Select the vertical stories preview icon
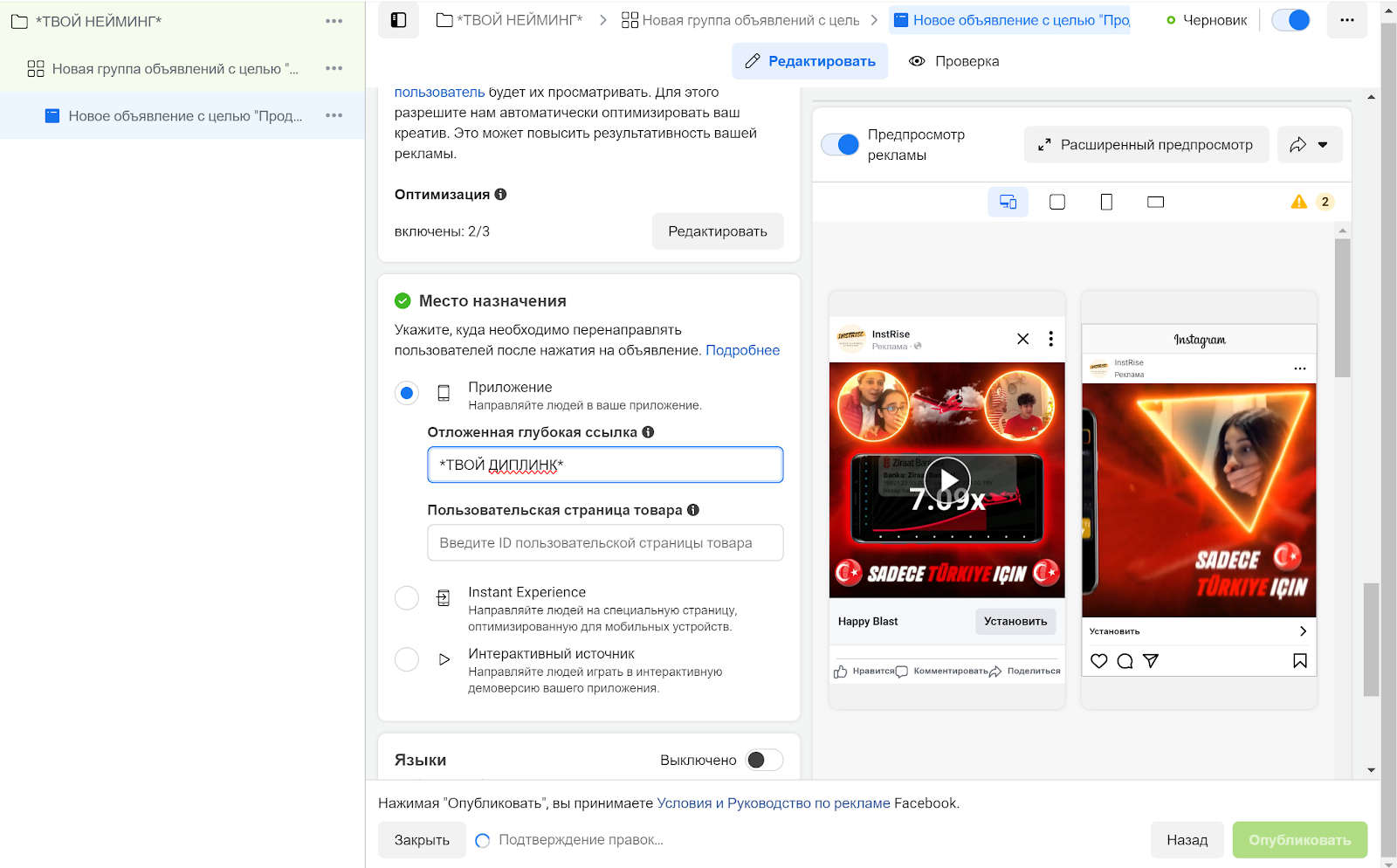 [1106, 202]
